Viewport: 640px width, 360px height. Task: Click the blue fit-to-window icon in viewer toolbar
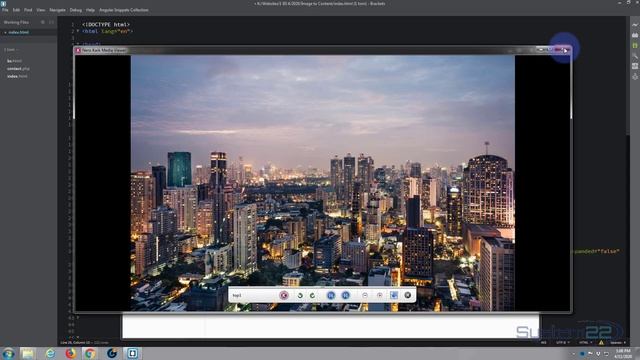[x=394, y=295]
